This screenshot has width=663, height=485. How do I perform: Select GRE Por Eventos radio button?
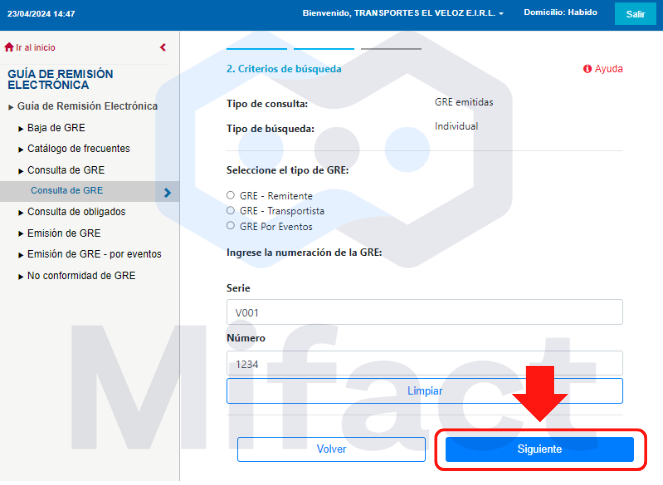(x=230, y=225)
